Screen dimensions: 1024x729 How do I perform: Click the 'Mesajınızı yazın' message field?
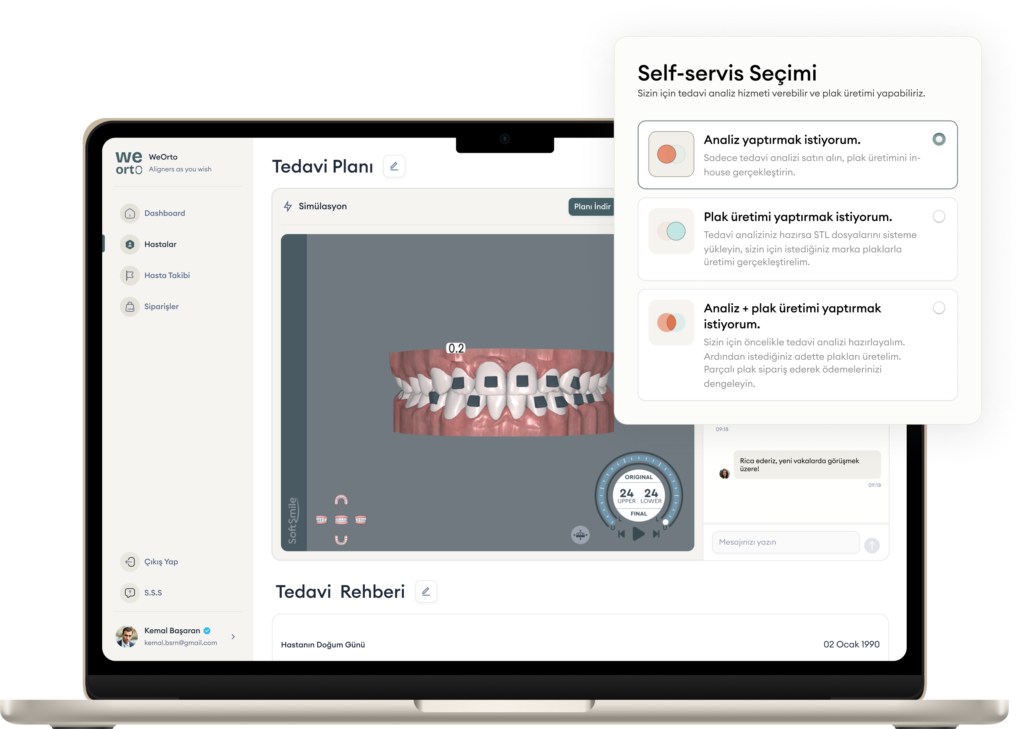785,542
